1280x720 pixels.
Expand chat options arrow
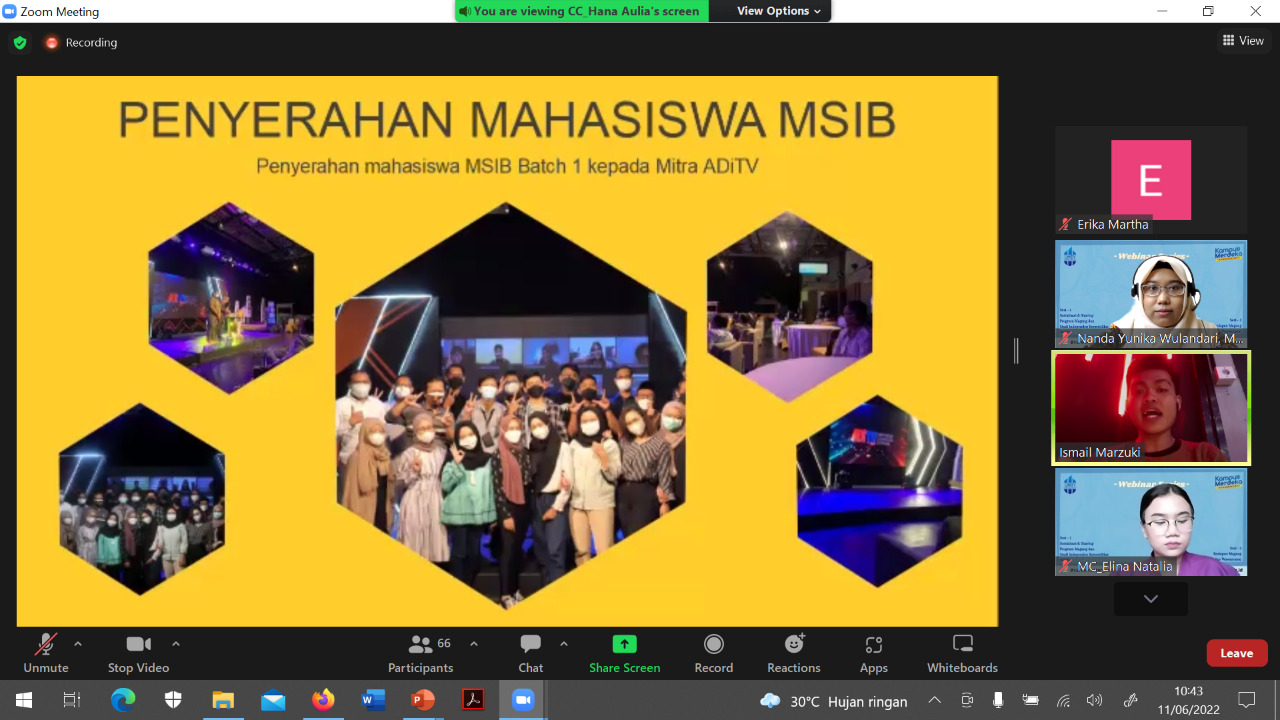(x=564, y=644)
